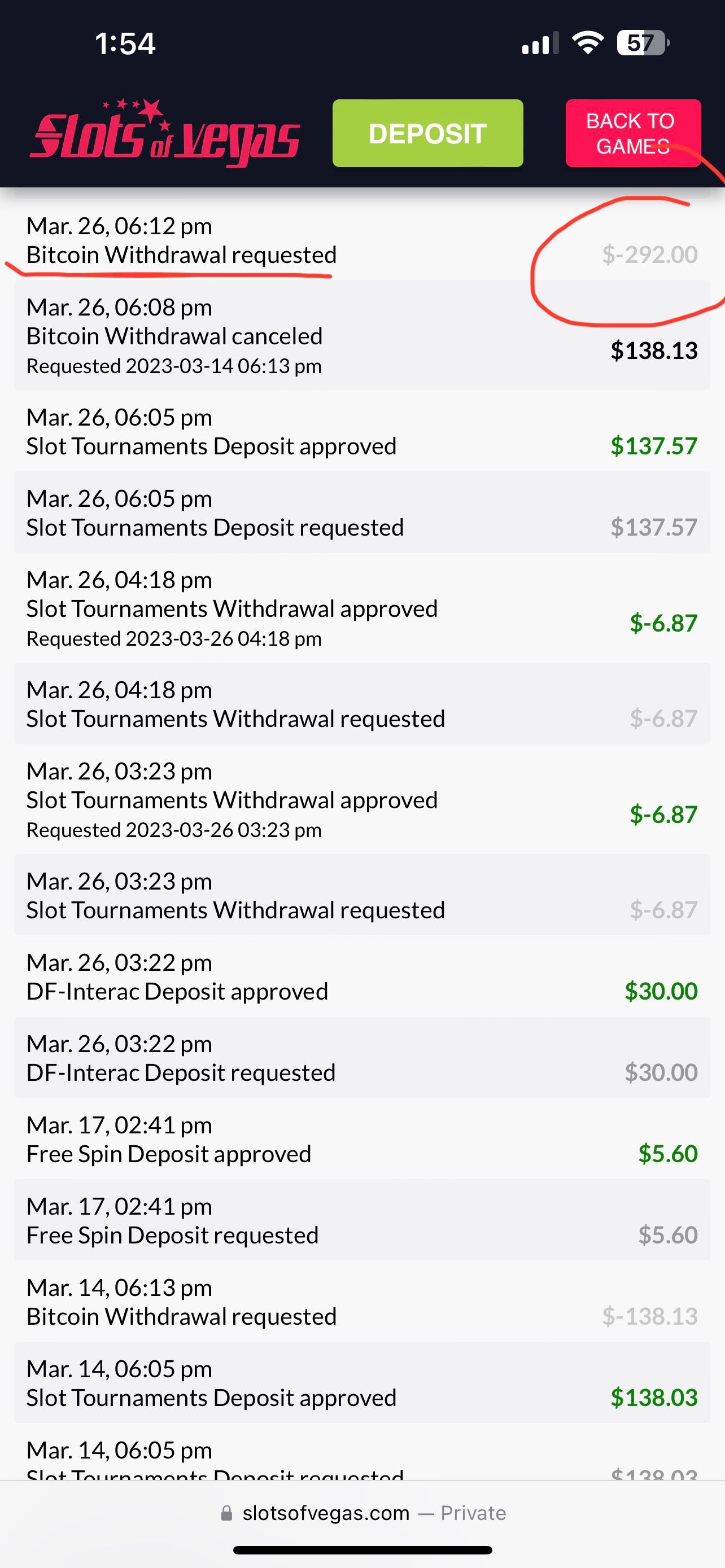This screenshot has width=725, height=1568.
Task: Select Slot Tournaments Deposit approved $138.03 row
Action: (x=362, y=1383)
